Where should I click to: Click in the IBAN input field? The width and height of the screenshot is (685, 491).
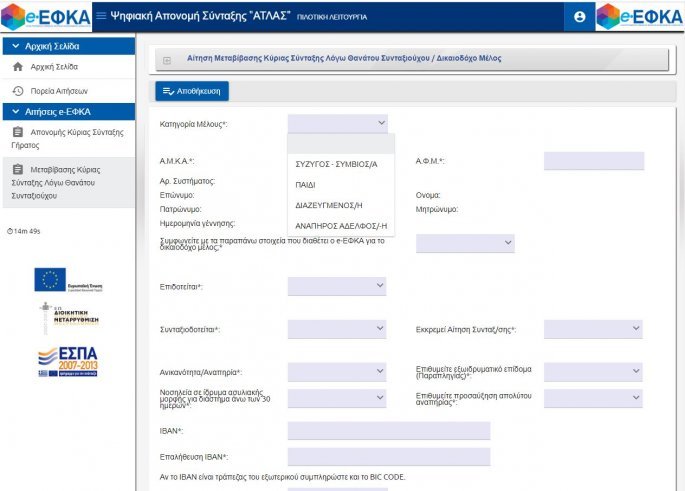pos(389,430)
